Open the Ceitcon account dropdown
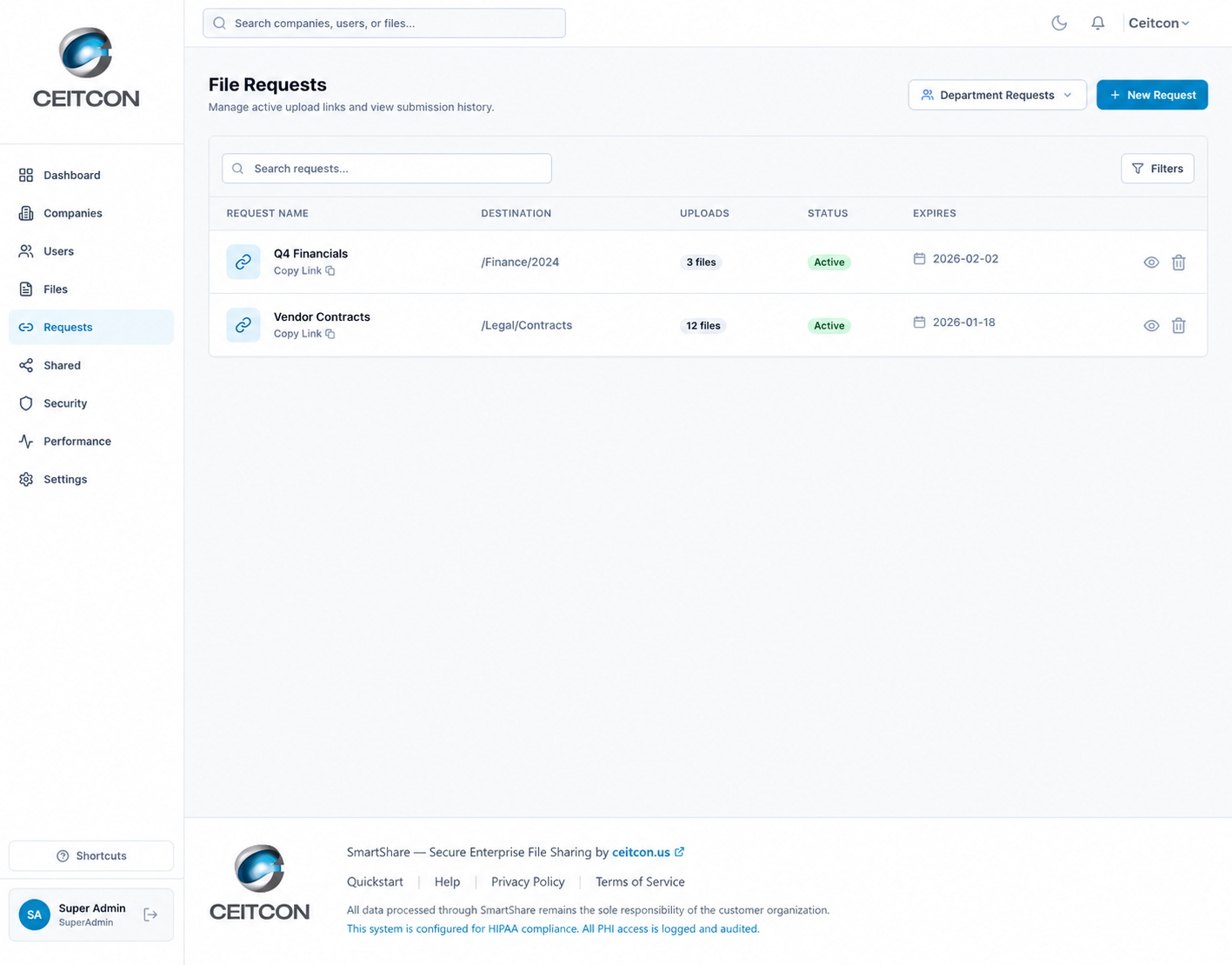 pos(1158,23)
